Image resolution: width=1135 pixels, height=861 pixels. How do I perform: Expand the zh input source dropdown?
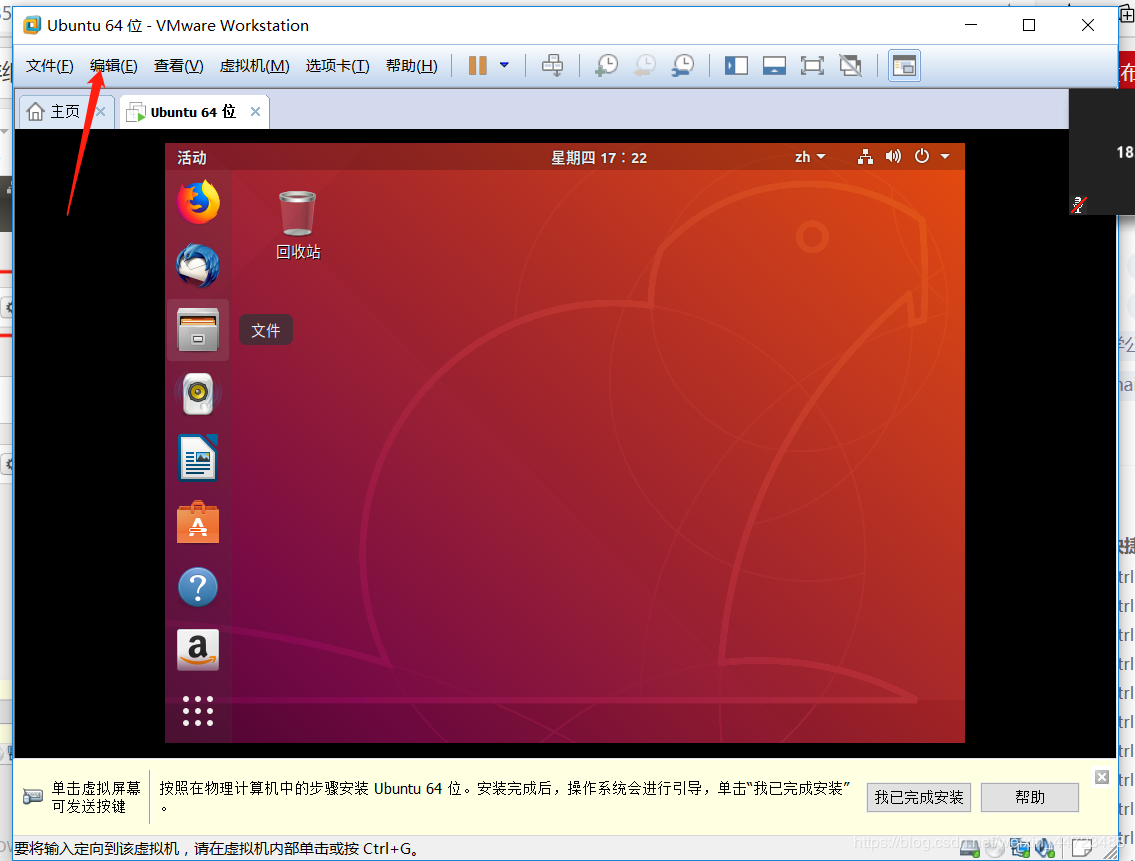pyautogui.click(x=810, y=157)
